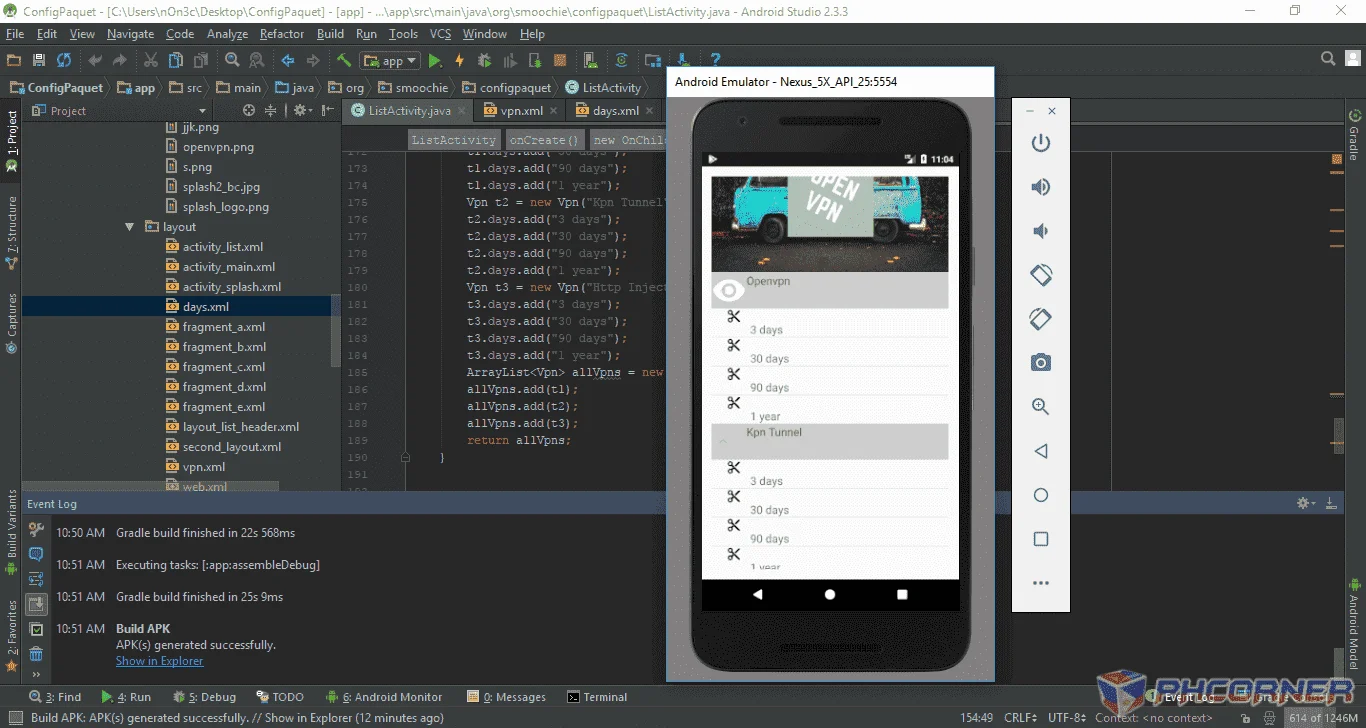Click the Search Everywhere magnifier at top right
The height and width of the screenshot is (728, 1366).
tap(1328, 59)
